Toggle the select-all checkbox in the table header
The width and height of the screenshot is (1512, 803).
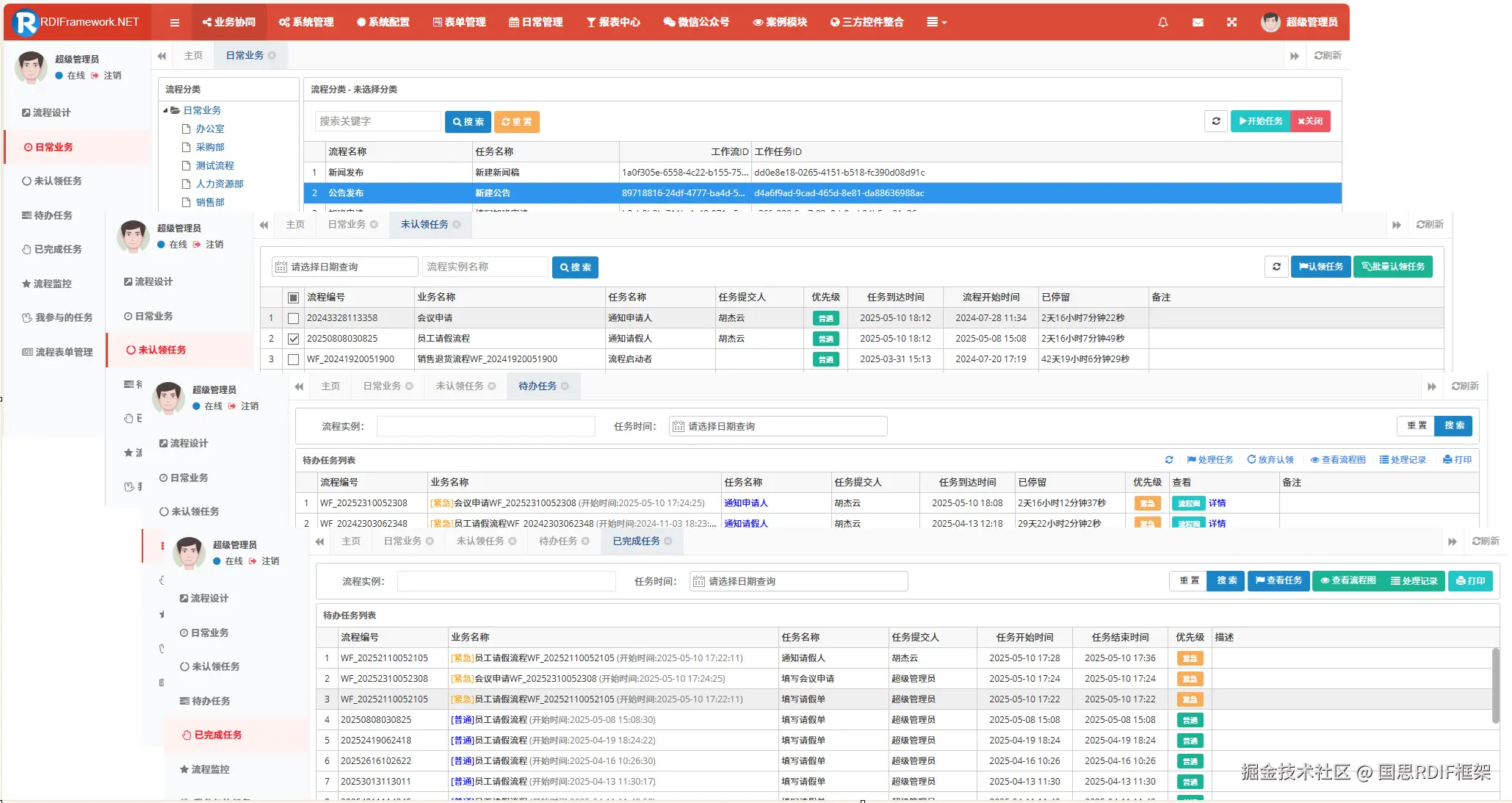pyautogui.click(x=294, y=298)
